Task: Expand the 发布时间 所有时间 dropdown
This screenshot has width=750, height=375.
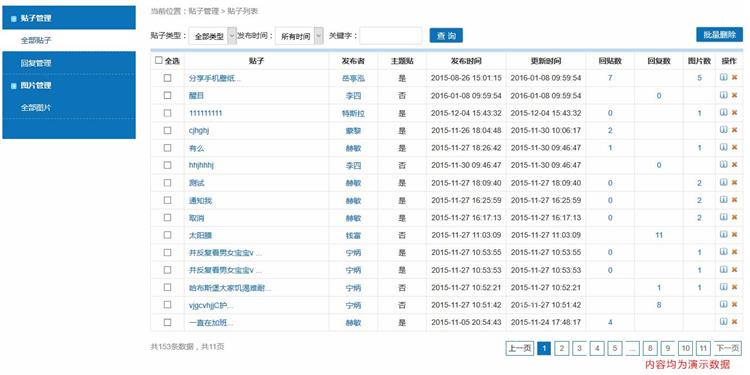Action: tap(299, 36)
